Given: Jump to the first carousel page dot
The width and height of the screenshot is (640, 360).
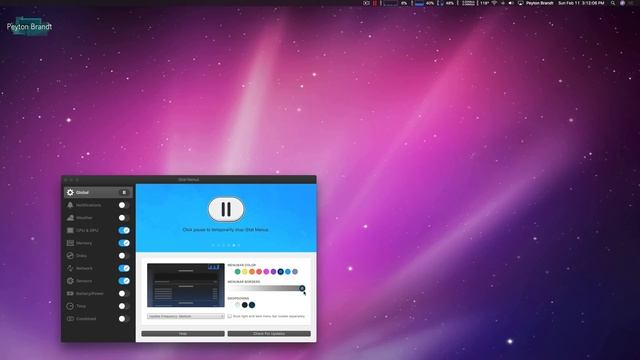Looking at the screenshot, I should (x=213, y=245).
